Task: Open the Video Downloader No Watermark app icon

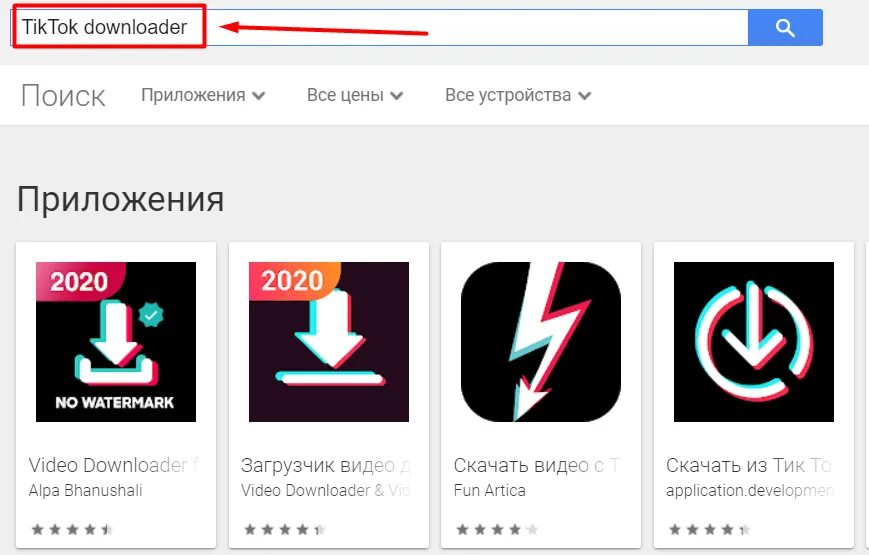Action: coord(116,342)
